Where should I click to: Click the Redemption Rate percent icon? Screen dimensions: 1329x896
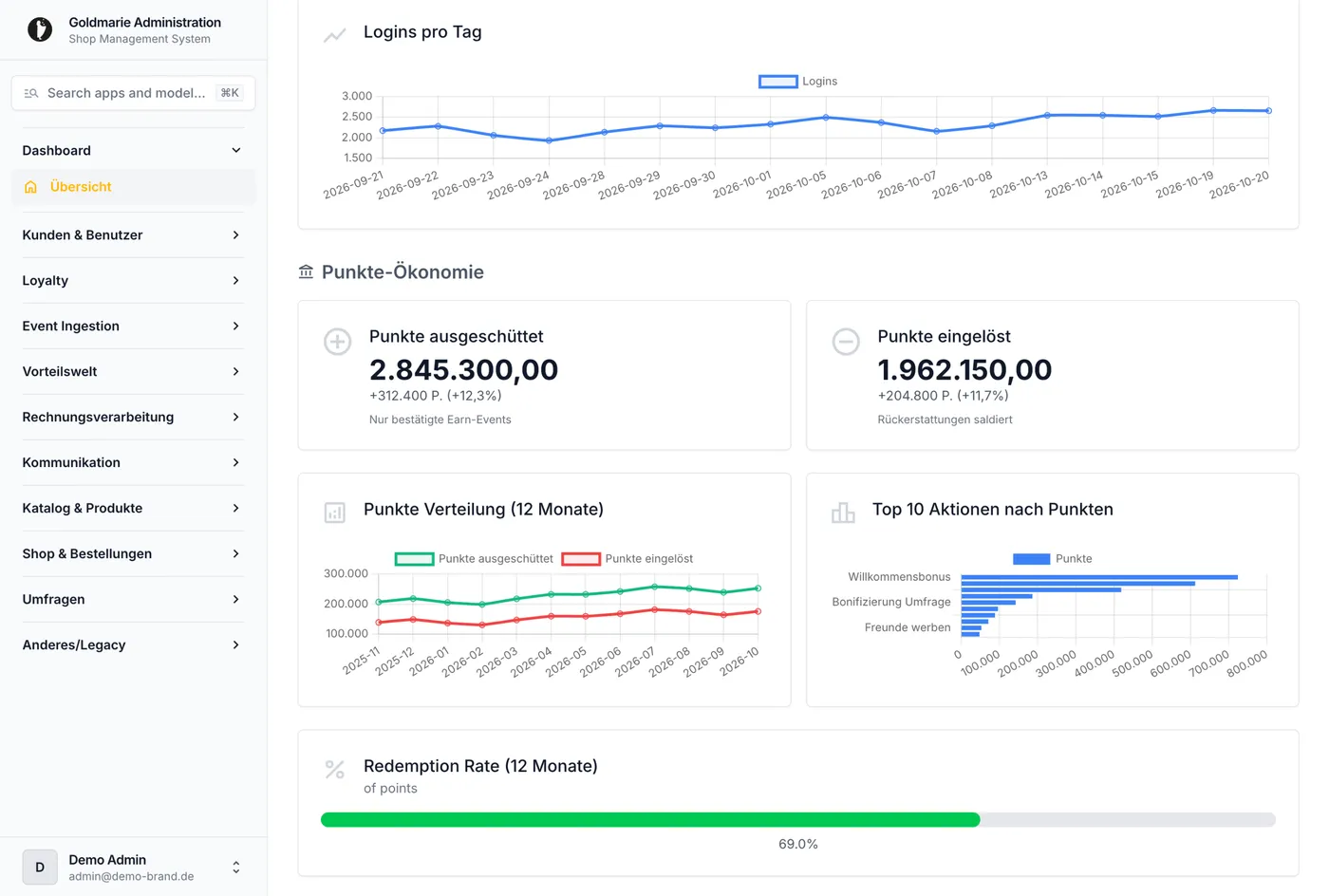point(334,769)
